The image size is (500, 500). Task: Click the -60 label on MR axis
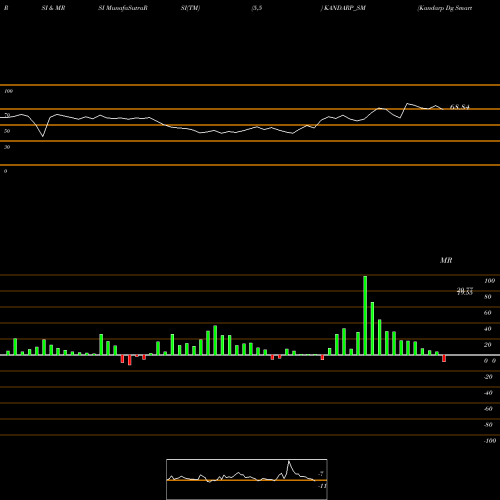[x=488, y=409]
